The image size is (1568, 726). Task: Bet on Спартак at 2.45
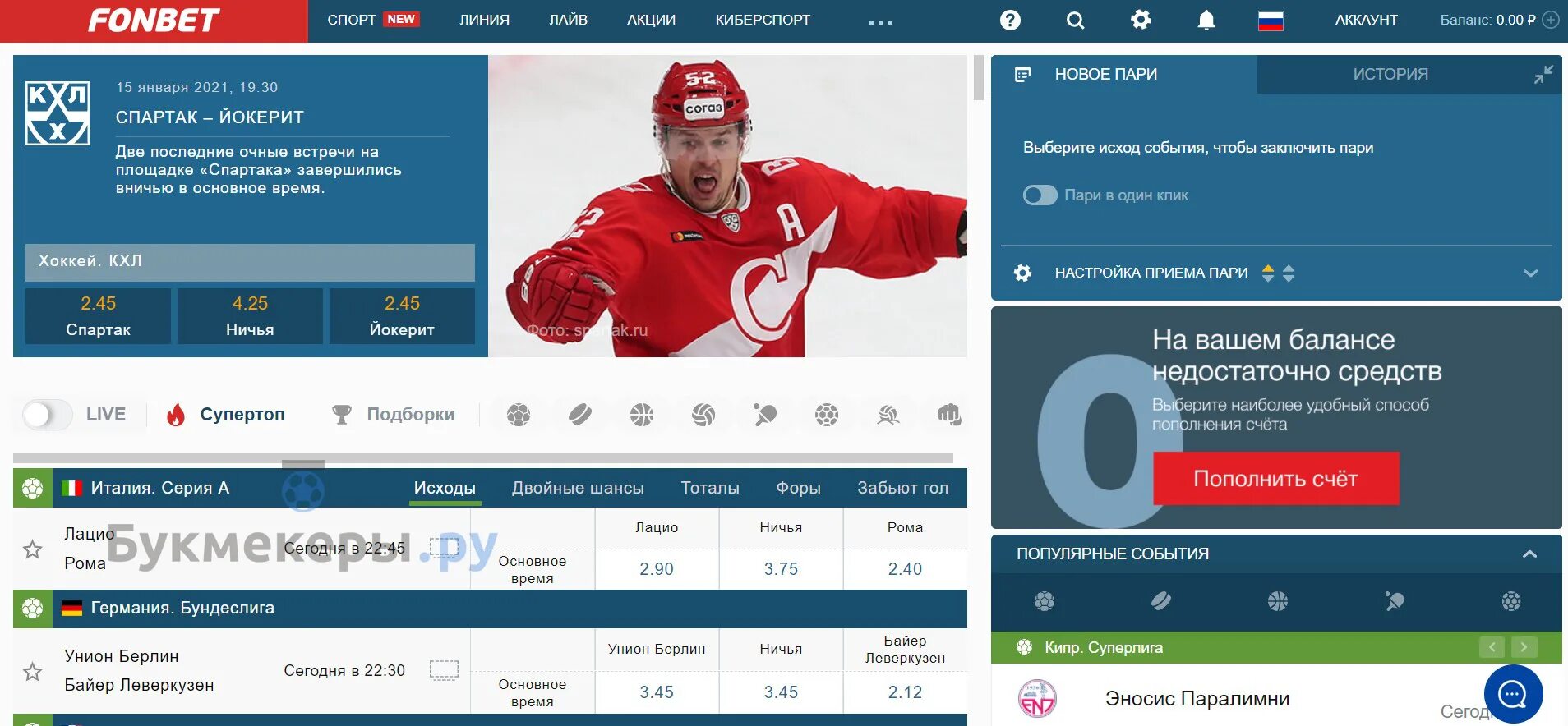click(98, 315)
